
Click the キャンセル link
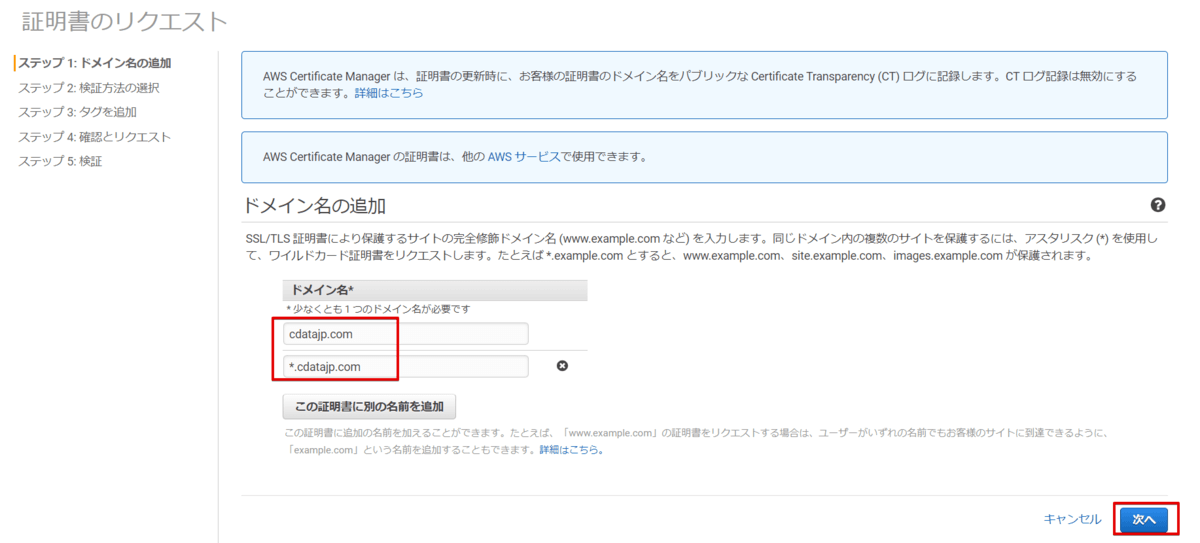(x=1072, y=519)
